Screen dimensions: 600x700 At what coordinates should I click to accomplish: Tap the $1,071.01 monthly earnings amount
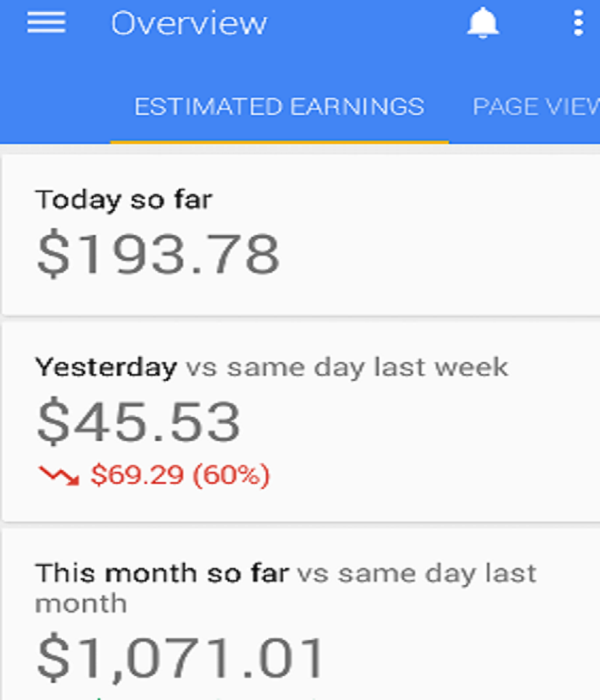181,659
